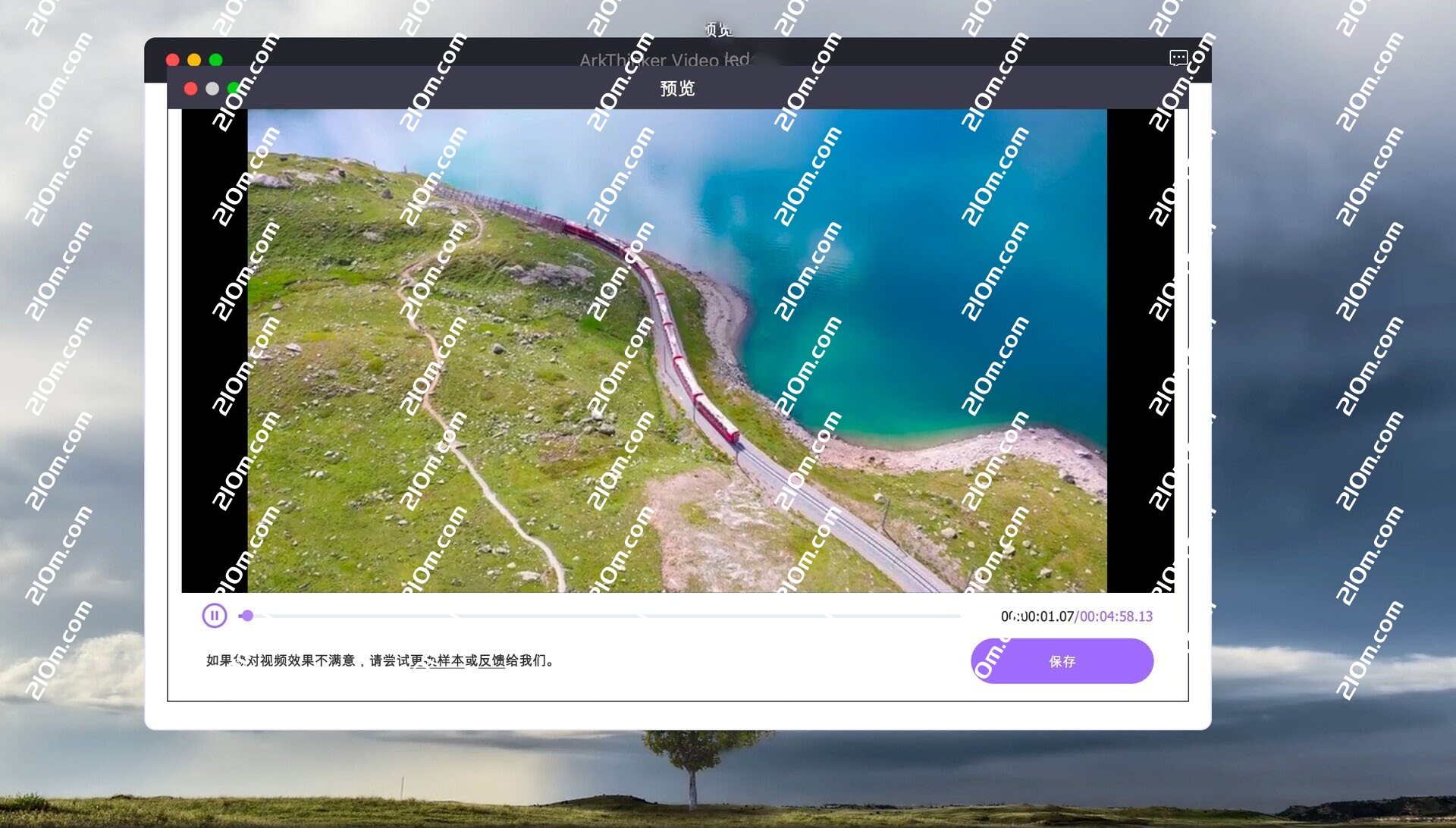Viewport: 1456px width, 828px height.
Task: Minimize main ArkThinker window with yellow dot
Action: [194, 60]
